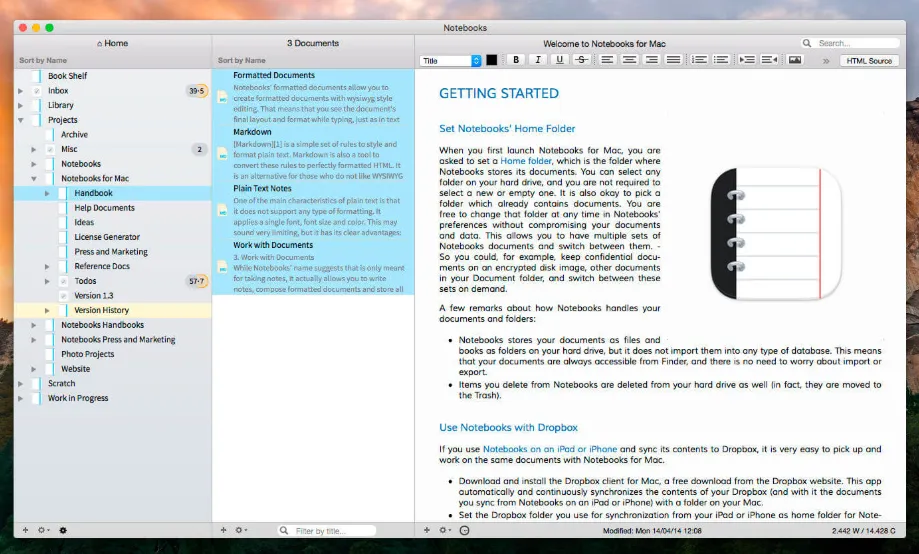Open document list gear dropdown

241,530
